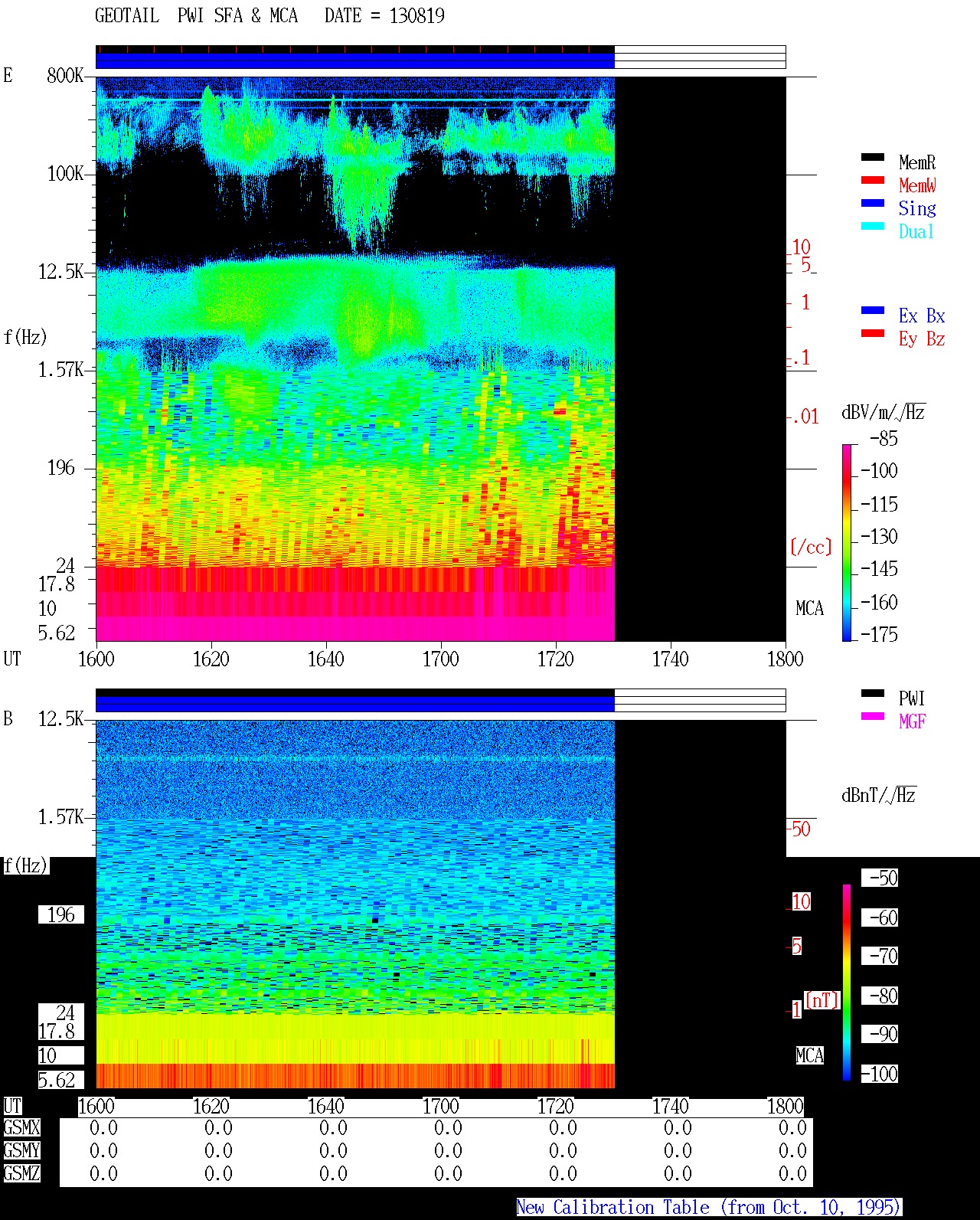Click the Dual legend text

916,231
